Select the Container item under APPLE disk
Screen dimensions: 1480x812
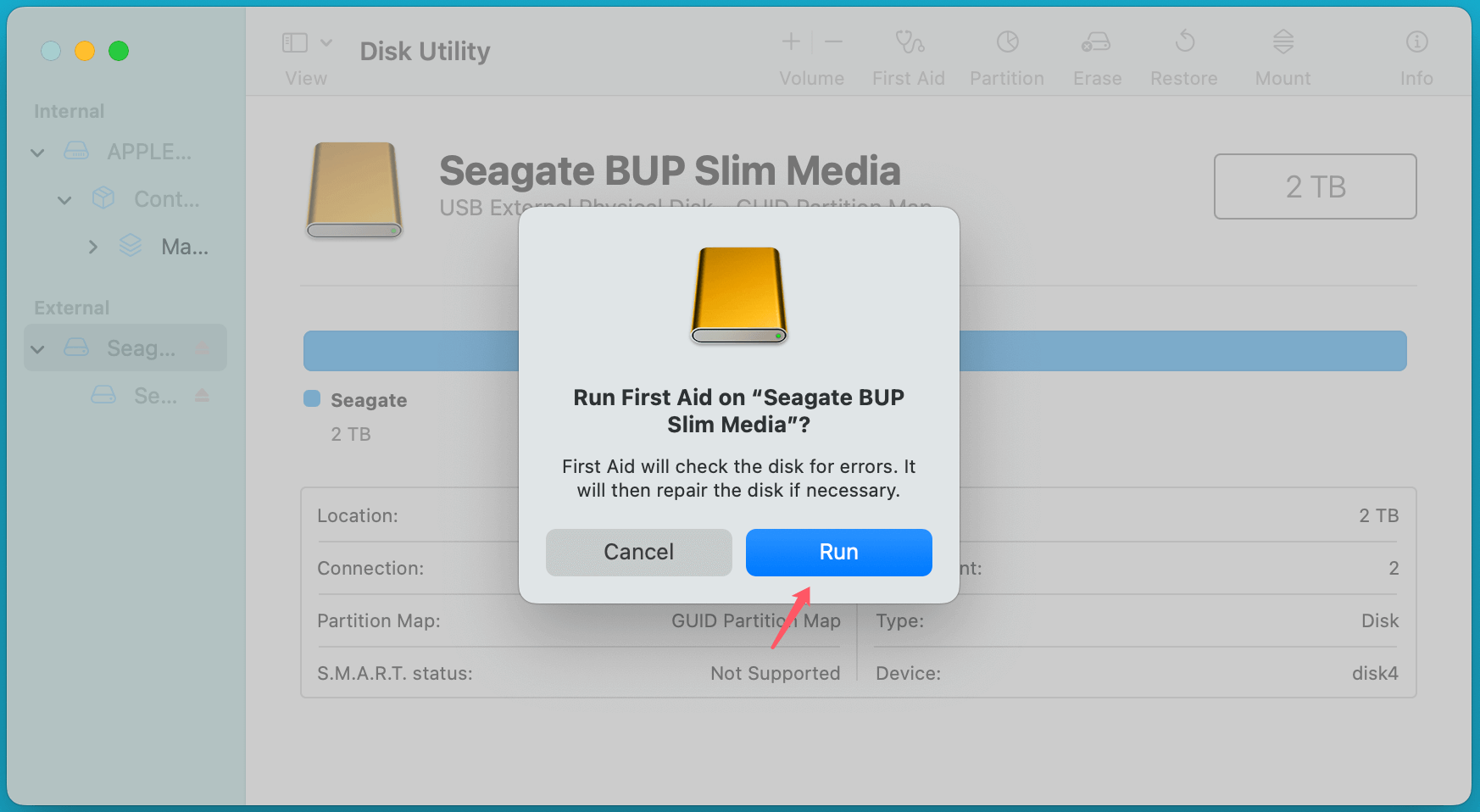166,199
